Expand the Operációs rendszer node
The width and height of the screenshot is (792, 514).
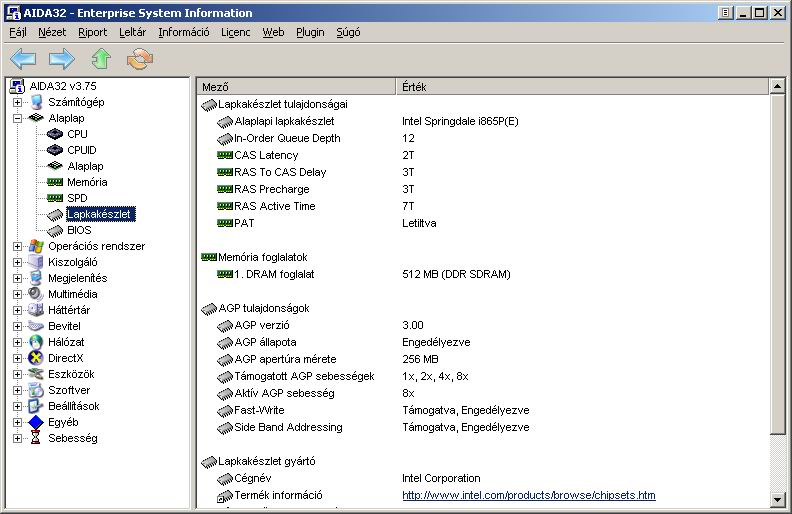tap(18, 246)
